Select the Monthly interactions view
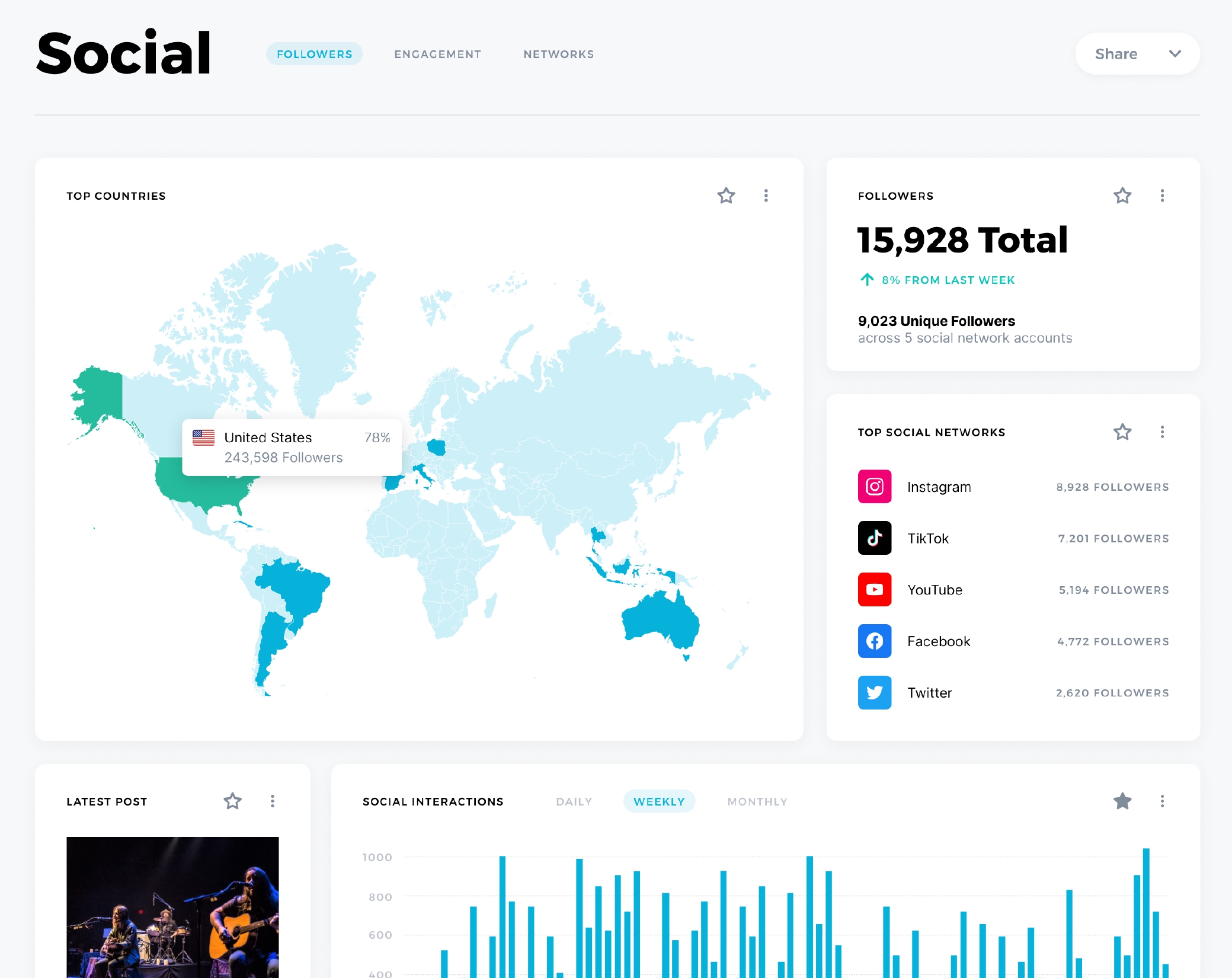The width and height of the screenshot is (1232, 978). point(757,801)
